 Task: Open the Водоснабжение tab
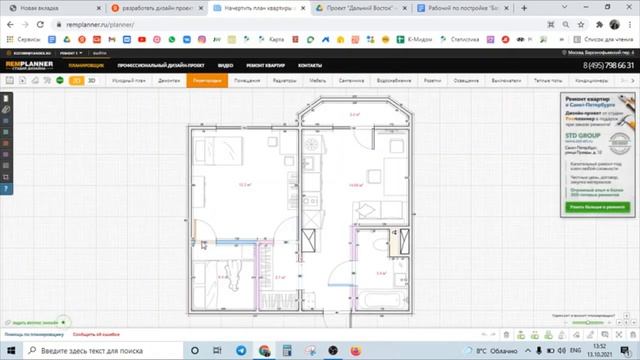point(394,81)
